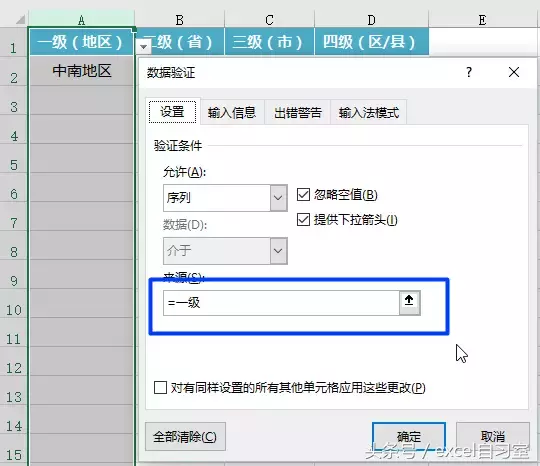This screenshot has width=540, height=466.
Task: Click header cell 二级（省）
Action: click(179, 42)
